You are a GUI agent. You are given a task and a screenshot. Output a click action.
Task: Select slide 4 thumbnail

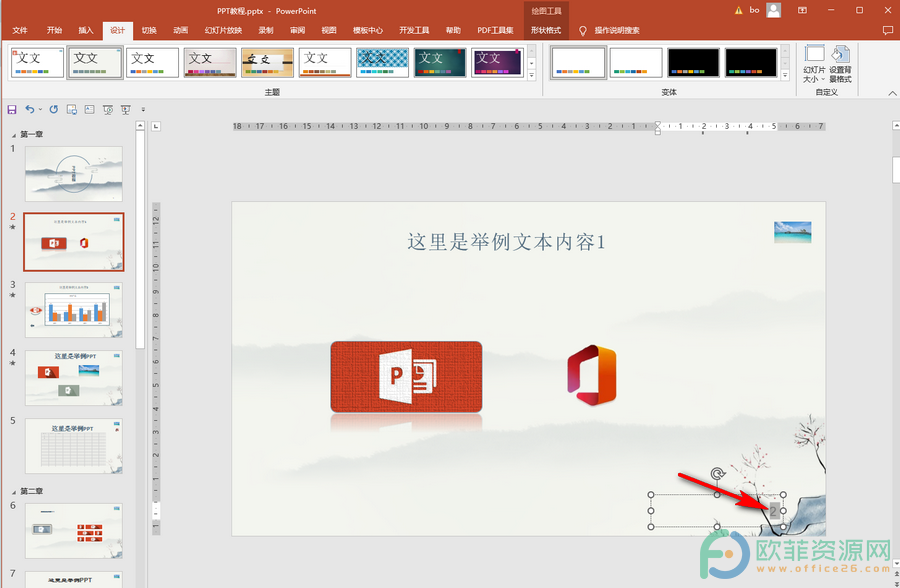73,378
